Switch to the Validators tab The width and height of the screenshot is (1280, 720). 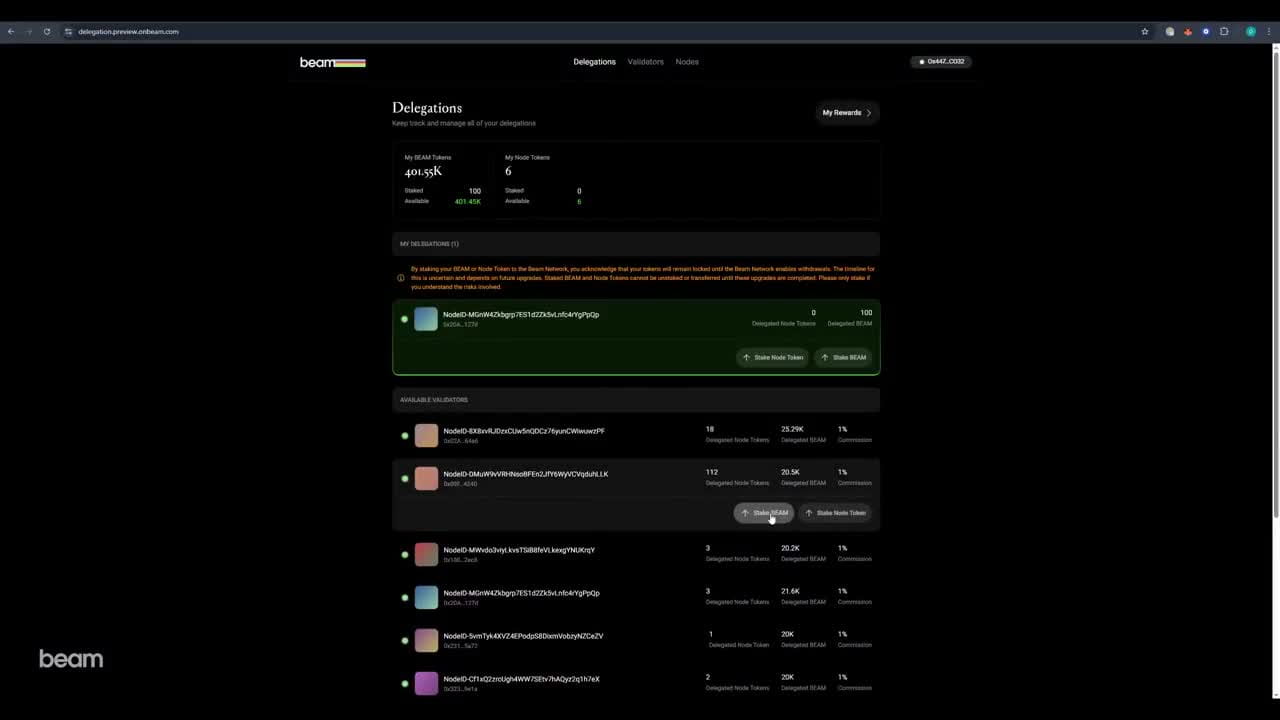pos(645,61)
